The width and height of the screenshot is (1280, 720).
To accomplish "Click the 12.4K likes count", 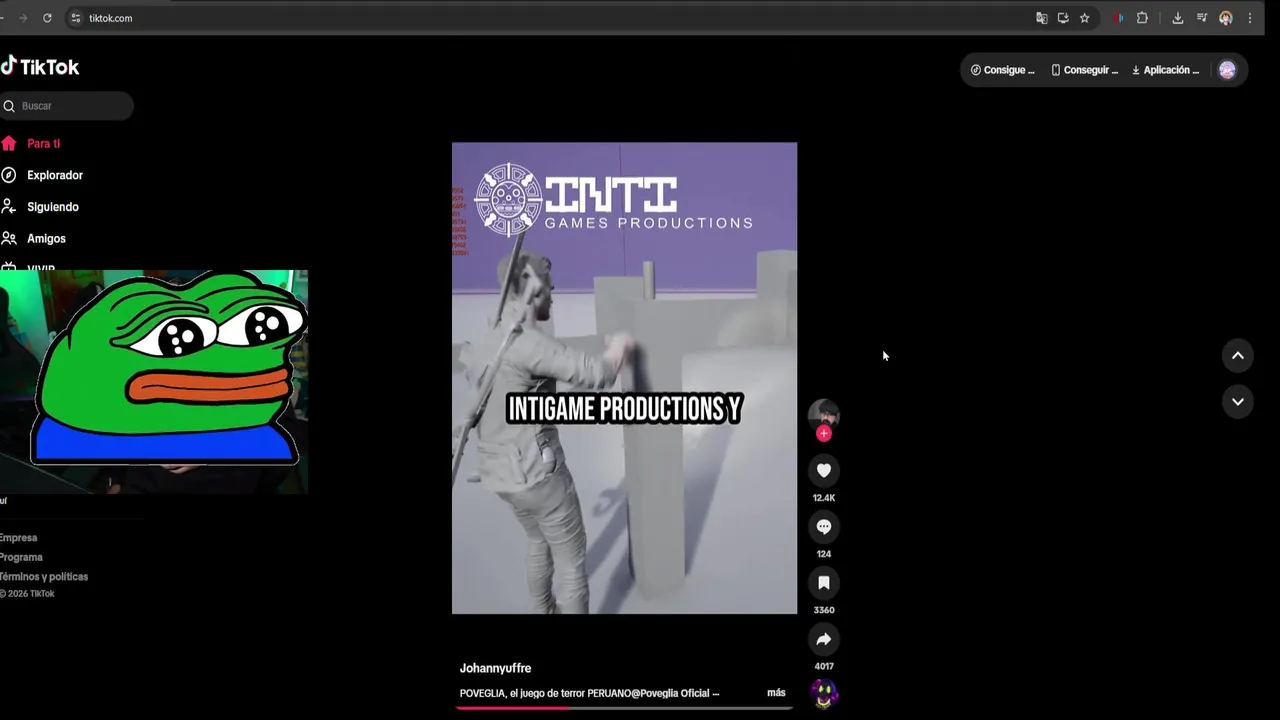I will 824,498.
